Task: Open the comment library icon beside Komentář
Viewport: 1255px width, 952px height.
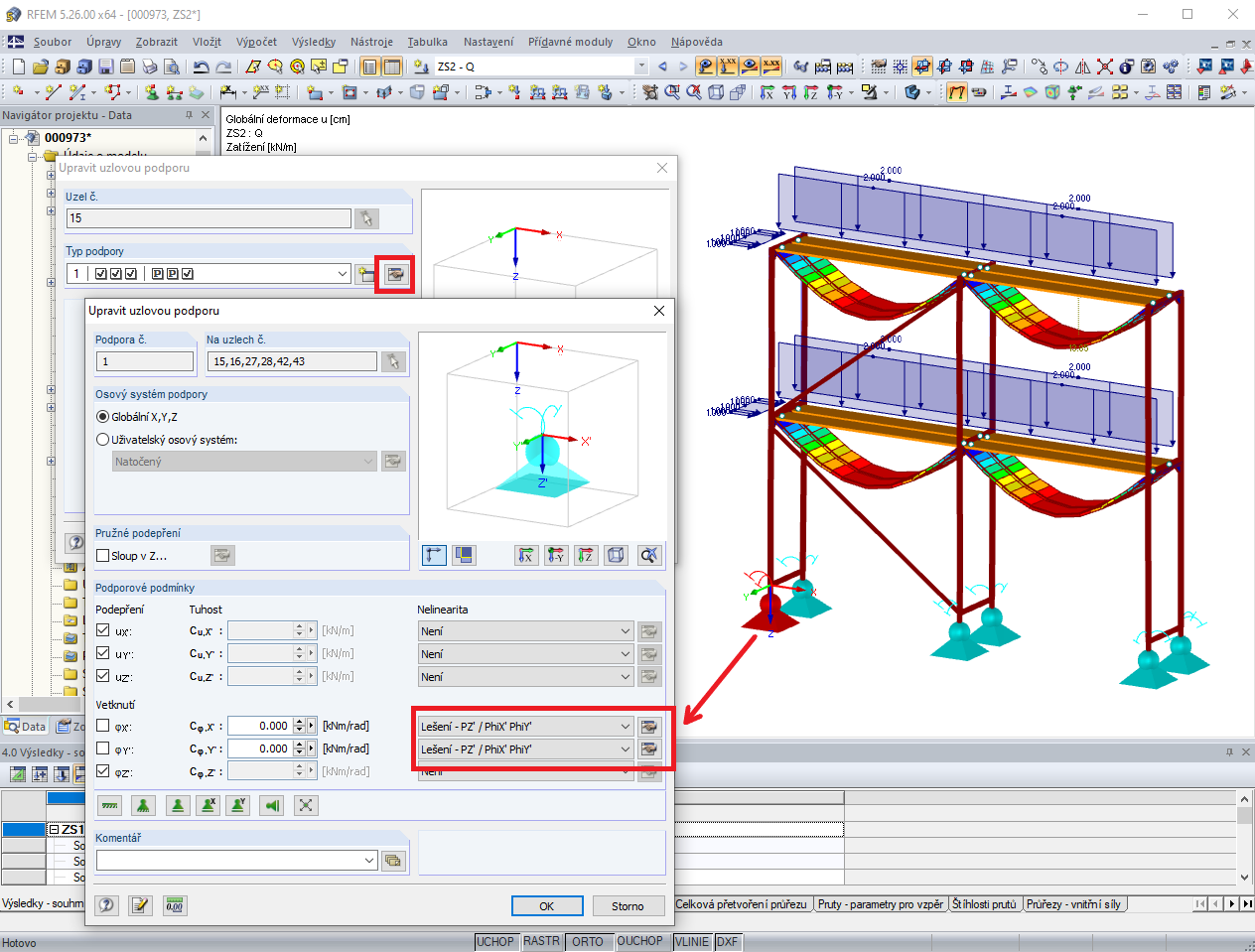Action: point(394,861)
